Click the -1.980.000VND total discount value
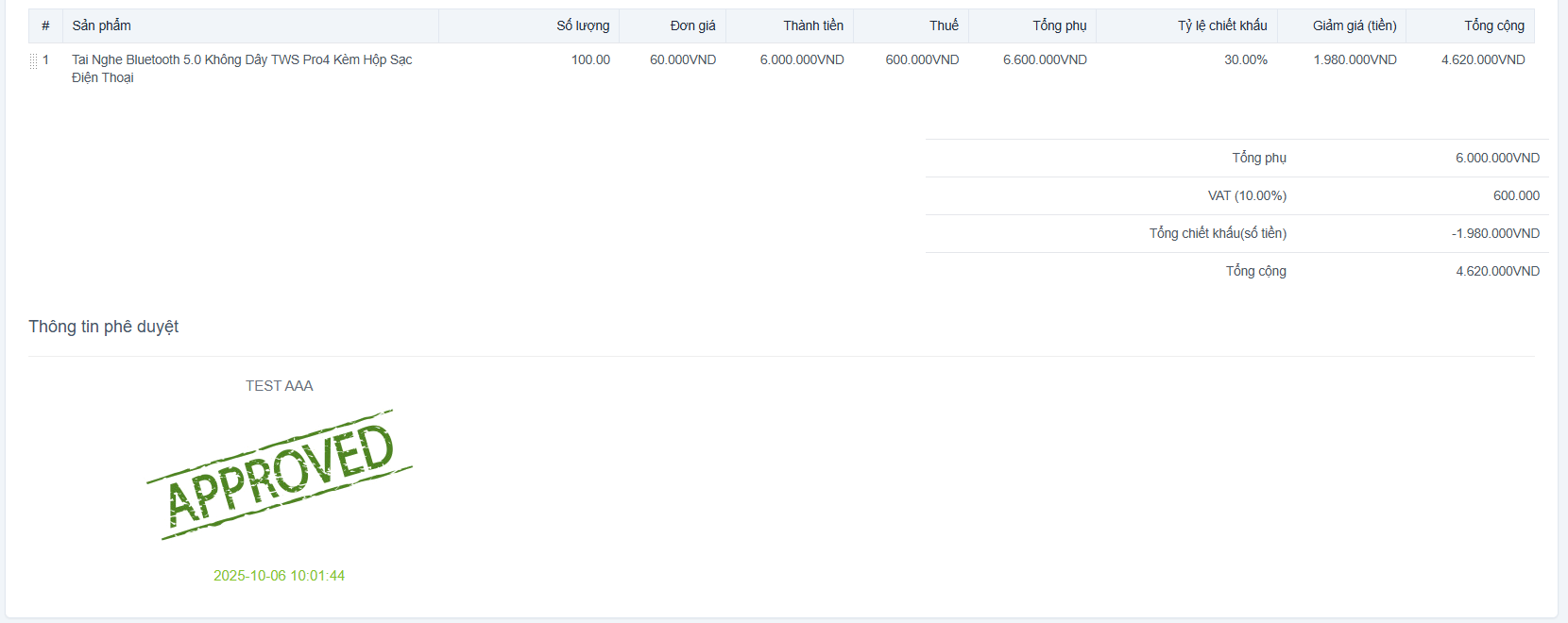 tap(1494, 233)
